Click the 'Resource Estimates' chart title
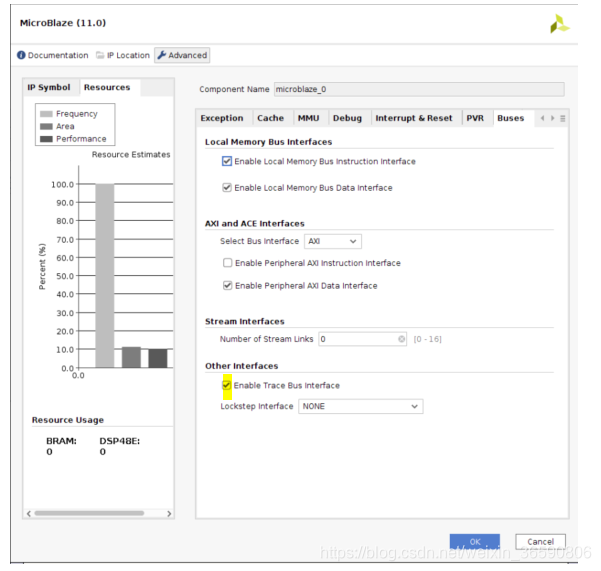Viewport: 601px width, 571px height. click(x=131, y=154)
